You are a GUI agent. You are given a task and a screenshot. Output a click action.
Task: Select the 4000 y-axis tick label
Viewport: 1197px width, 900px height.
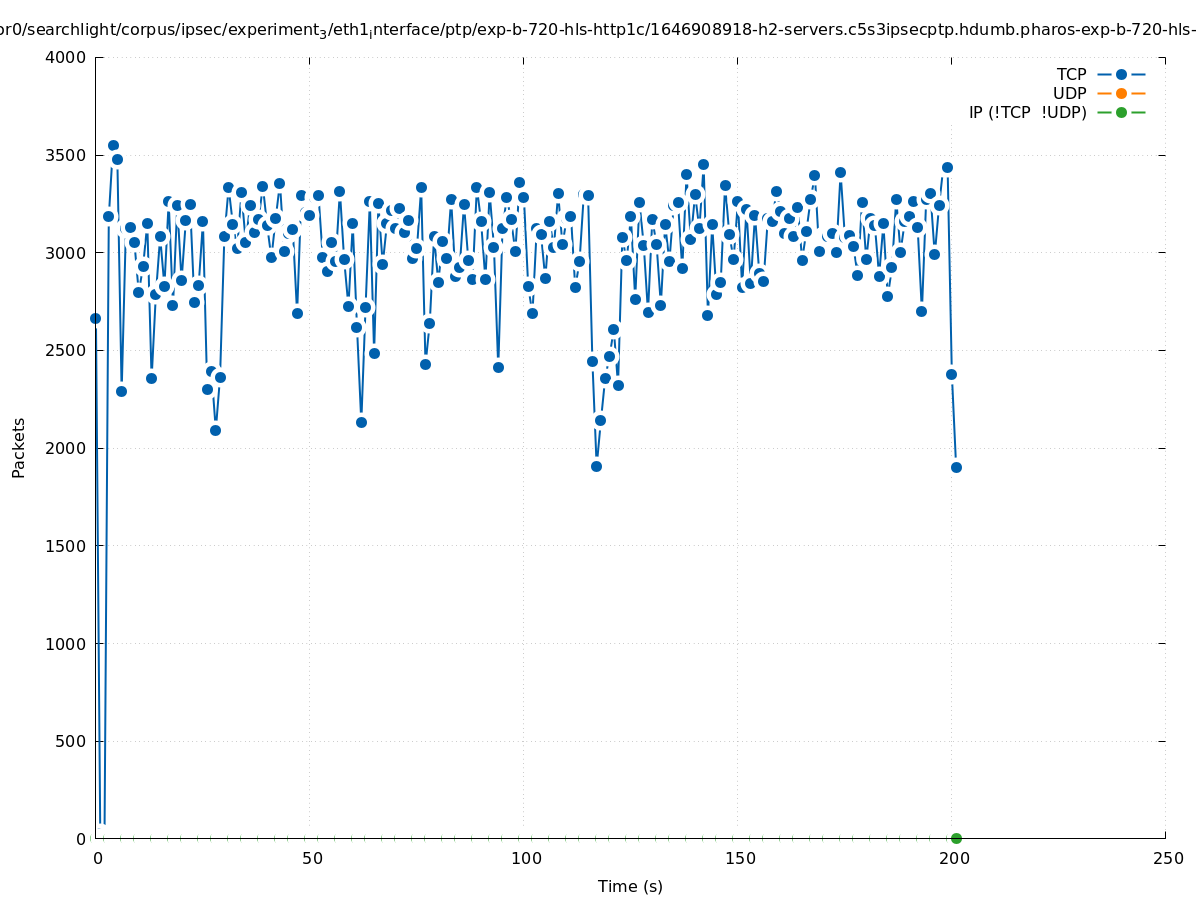coord(66,57)
